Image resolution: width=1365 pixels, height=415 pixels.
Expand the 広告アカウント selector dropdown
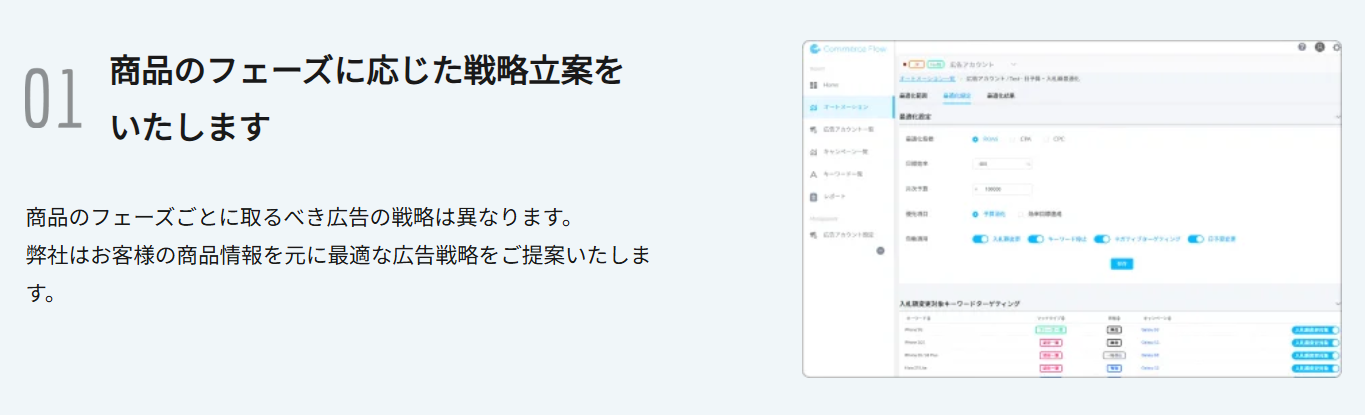coord(1012,64)
